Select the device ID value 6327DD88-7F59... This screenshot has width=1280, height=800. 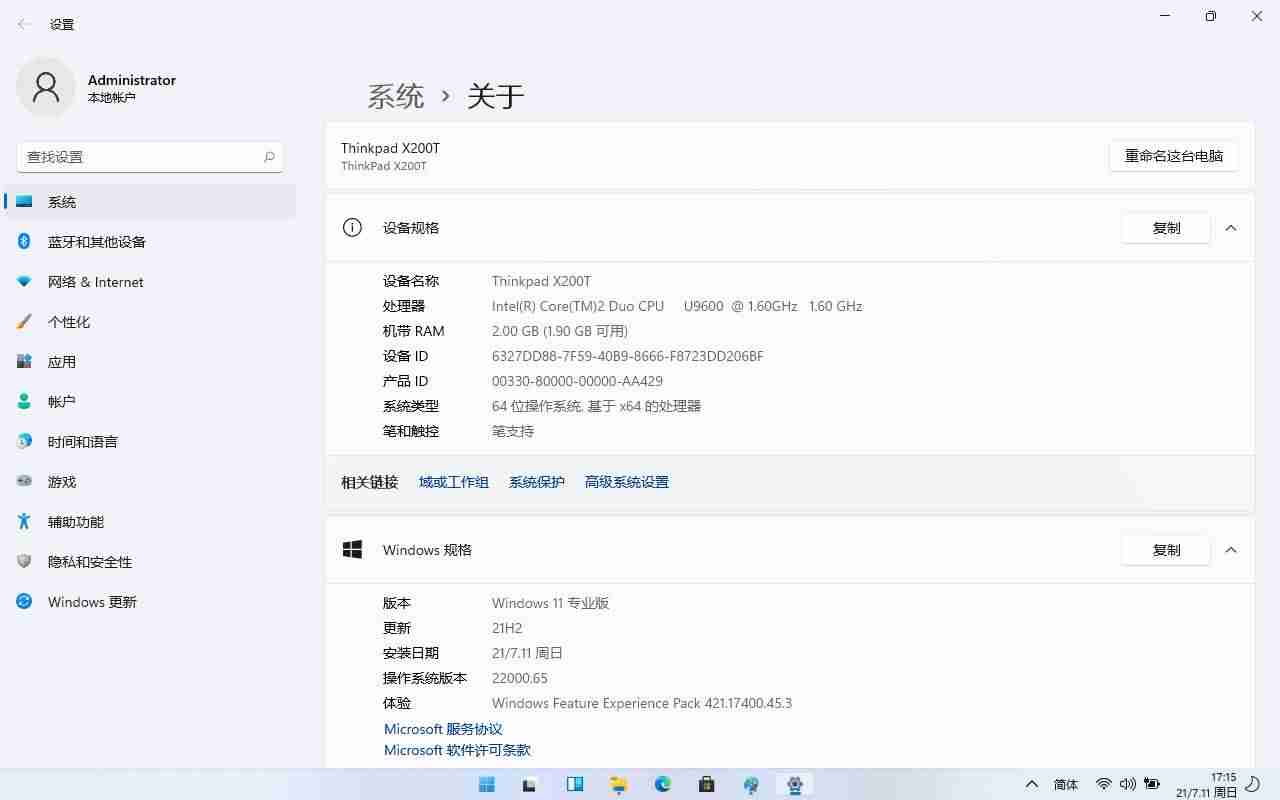628,356
